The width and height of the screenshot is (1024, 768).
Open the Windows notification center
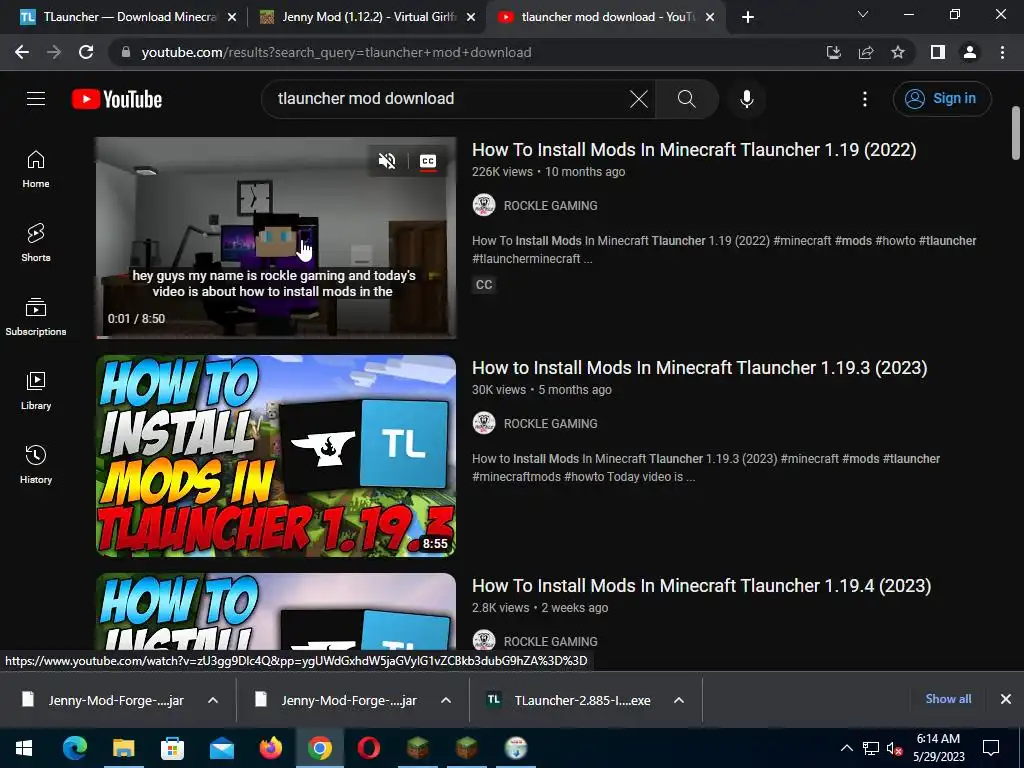(x=991, y=748)
